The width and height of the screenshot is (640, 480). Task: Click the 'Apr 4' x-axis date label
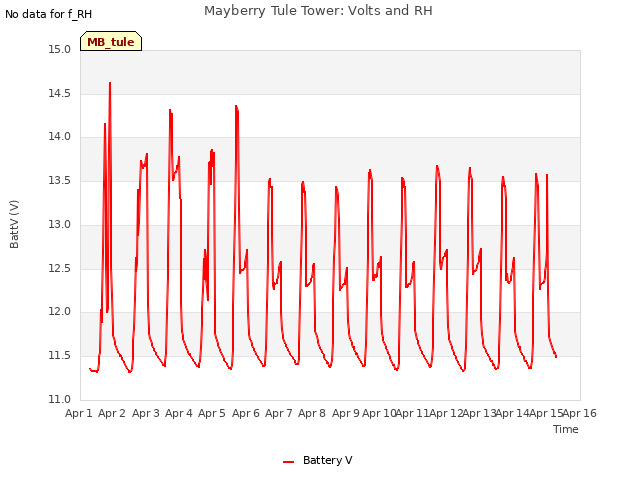pyautogui.click(x=179, y=413)
